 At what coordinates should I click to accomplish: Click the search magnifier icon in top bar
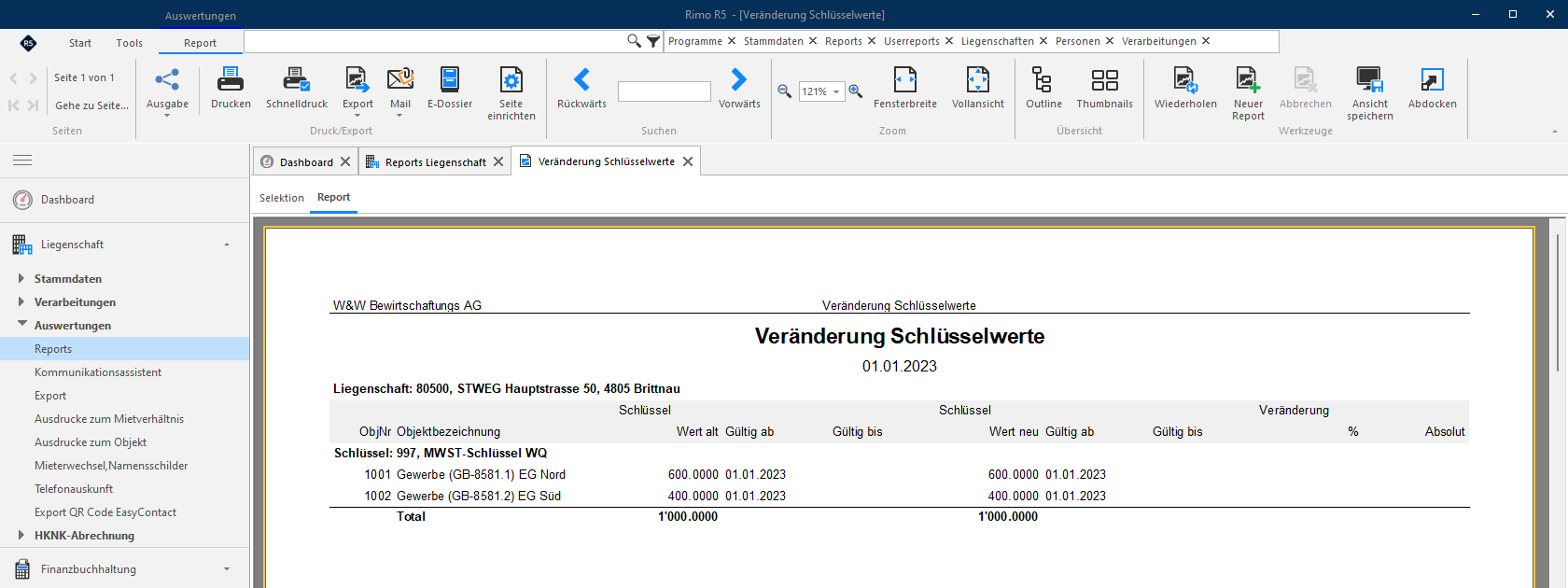(x=635, y=41)
